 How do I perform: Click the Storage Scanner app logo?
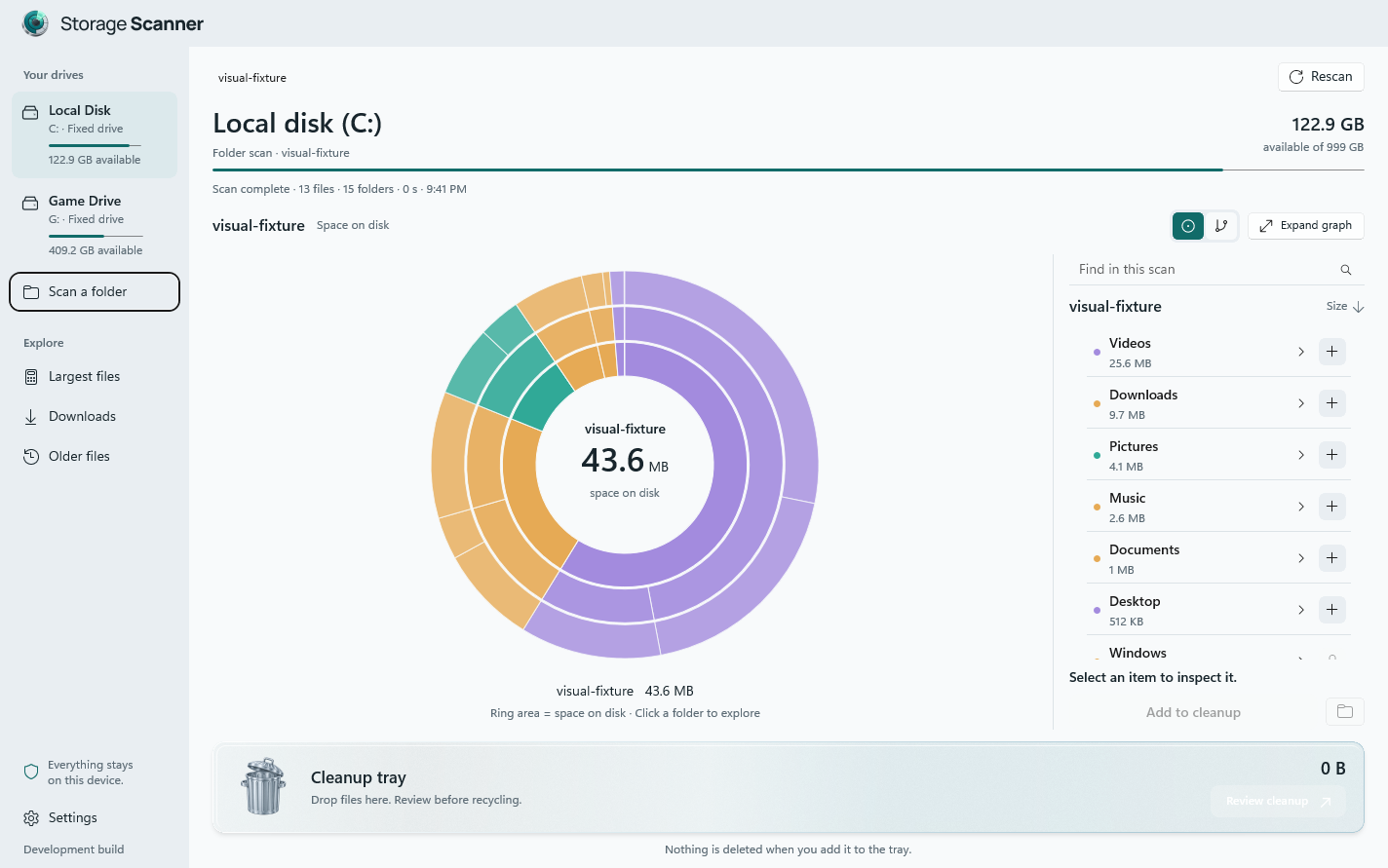click(36, 23)
